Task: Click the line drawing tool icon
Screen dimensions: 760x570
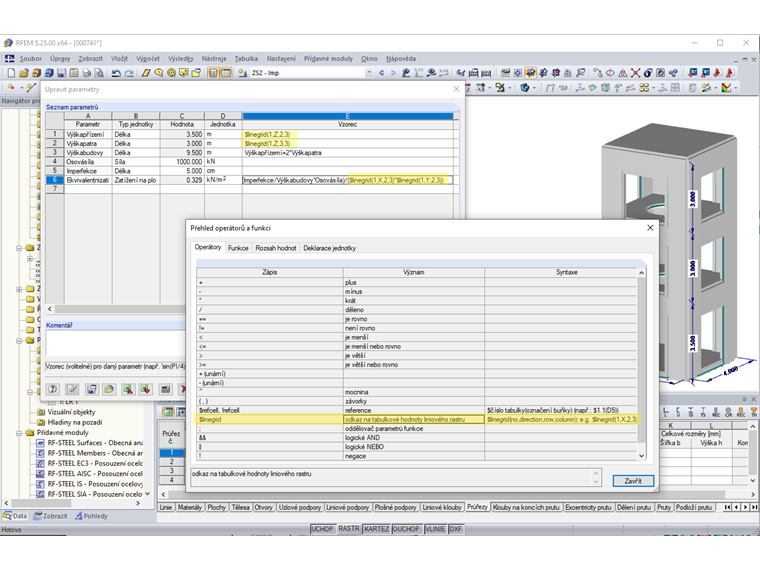Action: 32,88
